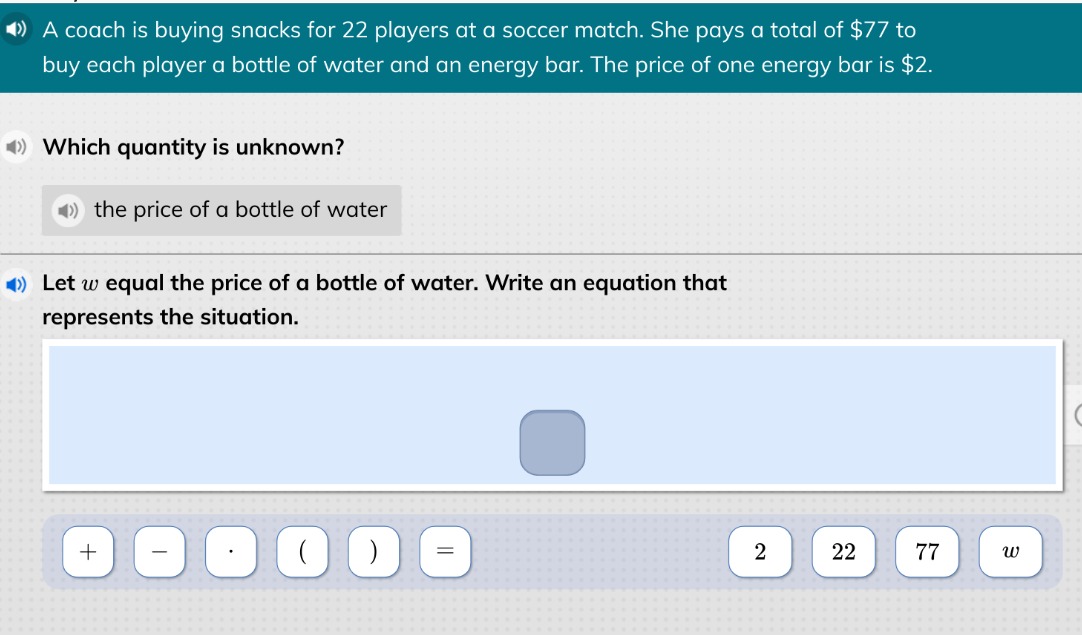Choose the number 77 tile
Image resolution: width=1082 pixels, height=635 pixels.
pyautogui.click(x=927, y=551)
